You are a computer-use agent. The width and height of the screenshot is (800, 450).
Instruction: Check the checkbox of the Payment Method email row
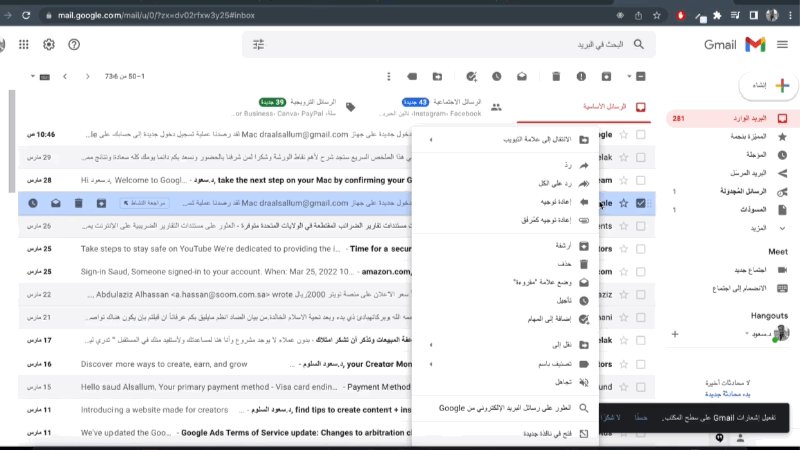coord(641,387)
